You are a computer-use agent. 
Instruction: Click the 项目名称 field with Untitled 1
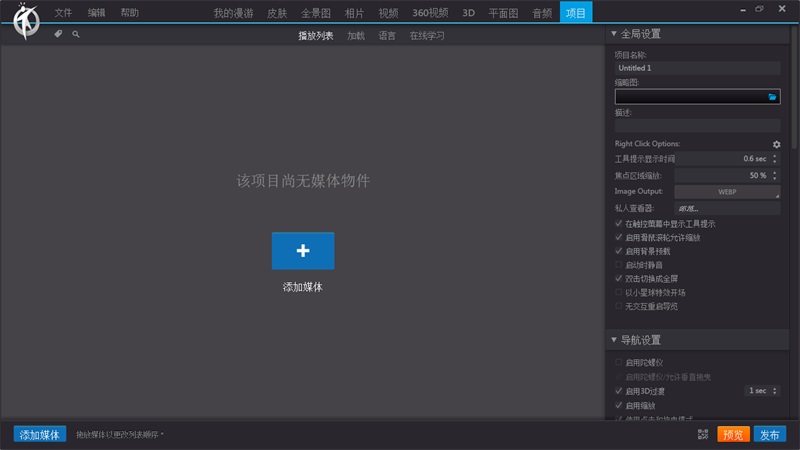(697, 68)
